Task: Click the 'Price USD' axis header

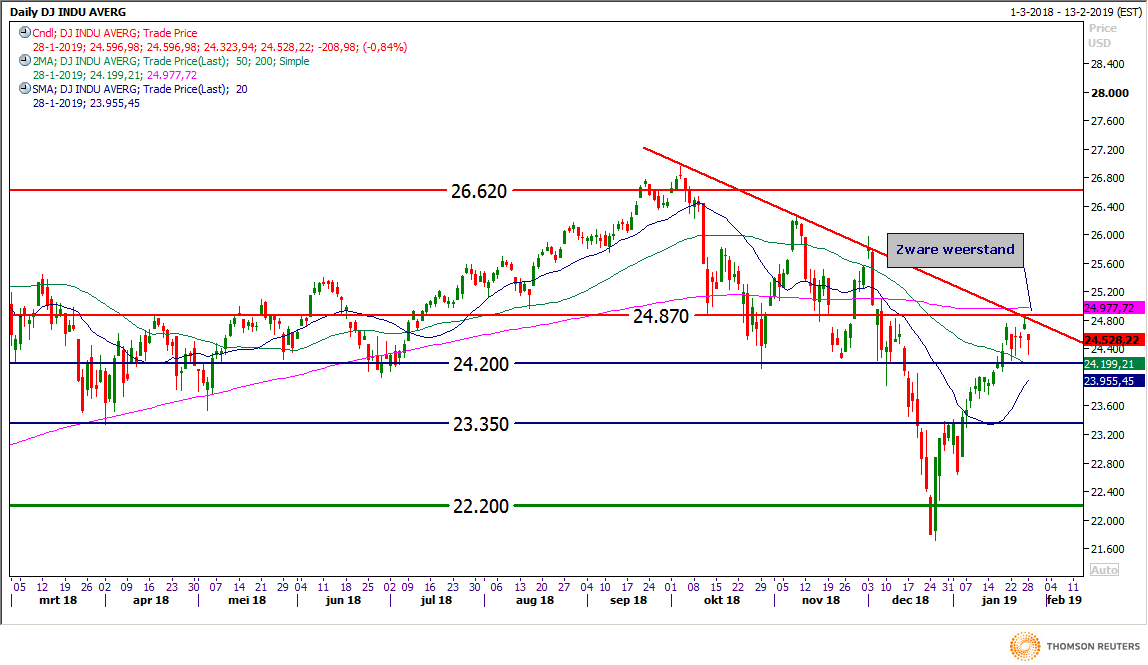Action: tap(1102, 35)
